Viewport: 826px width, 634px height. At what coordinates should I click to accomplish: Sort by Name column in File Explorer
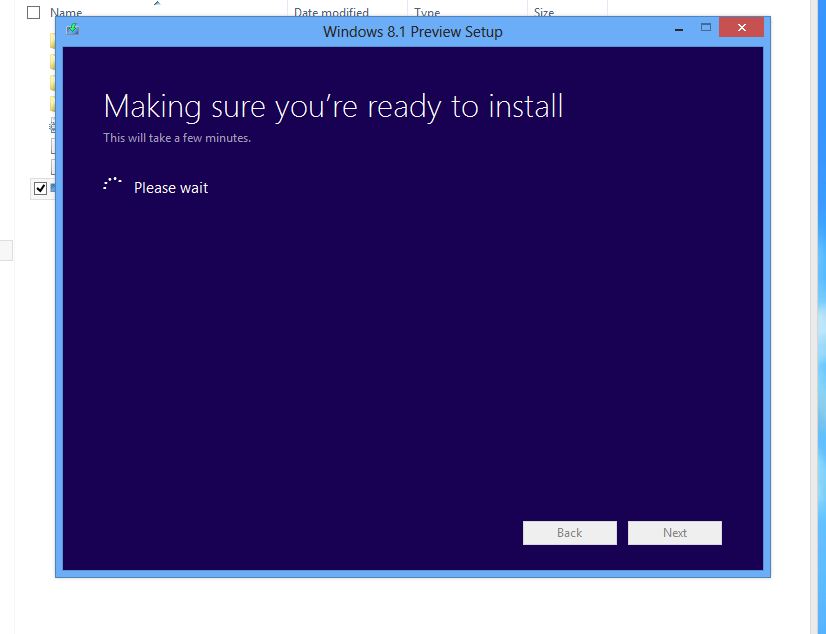(66, 12)
